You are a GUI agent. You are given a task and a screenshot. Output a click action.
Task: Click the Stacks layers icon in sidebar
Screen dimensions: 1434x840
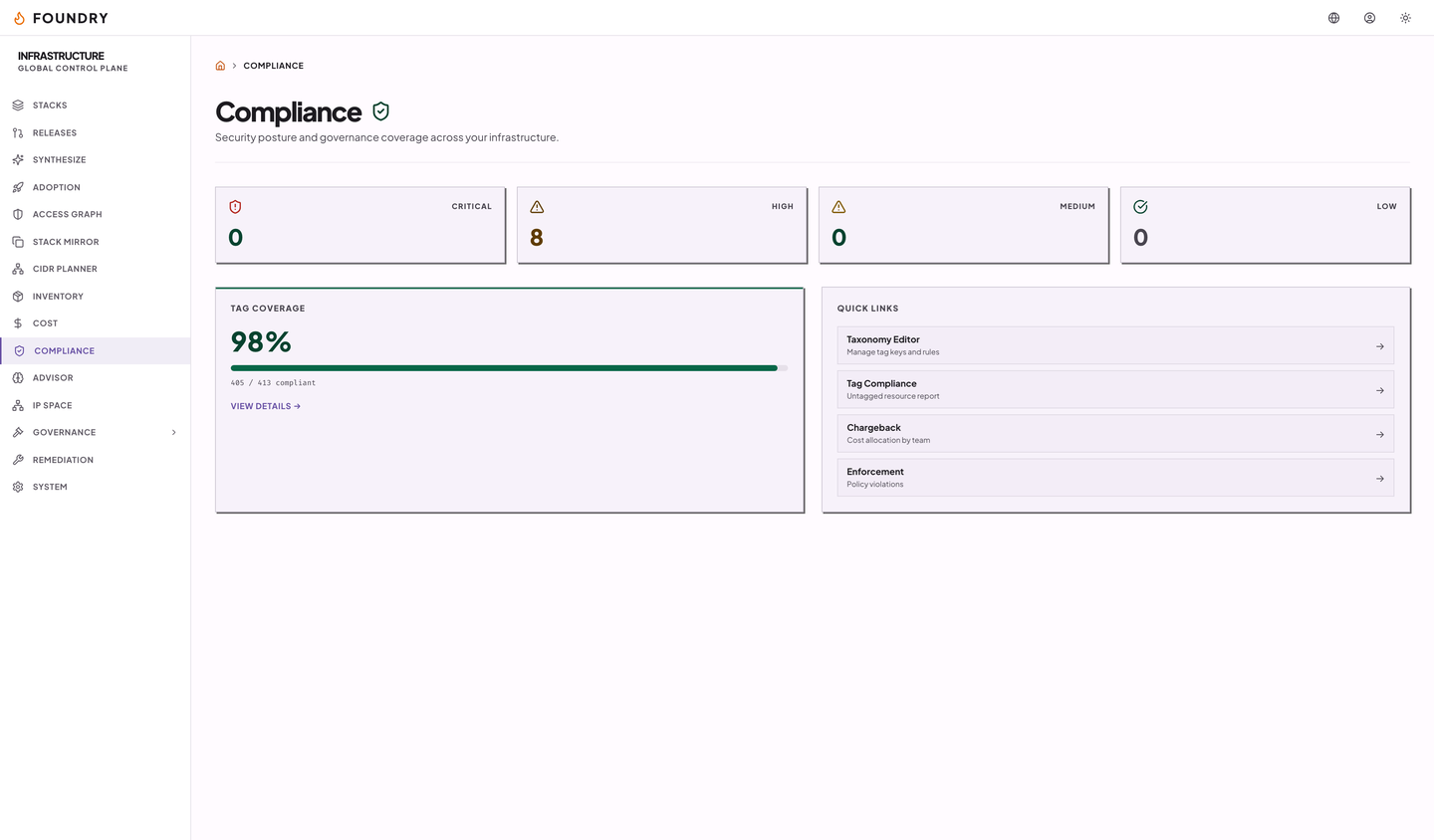click(x=18, y=105)
